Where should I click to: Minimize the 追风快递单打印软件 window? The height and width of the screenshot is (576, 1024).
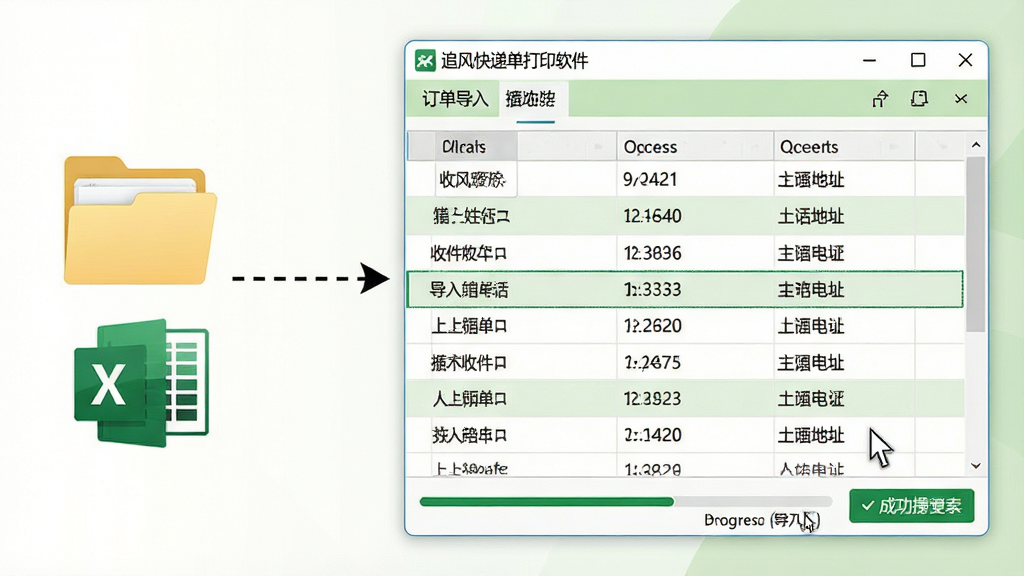click(x=869, y=61)
